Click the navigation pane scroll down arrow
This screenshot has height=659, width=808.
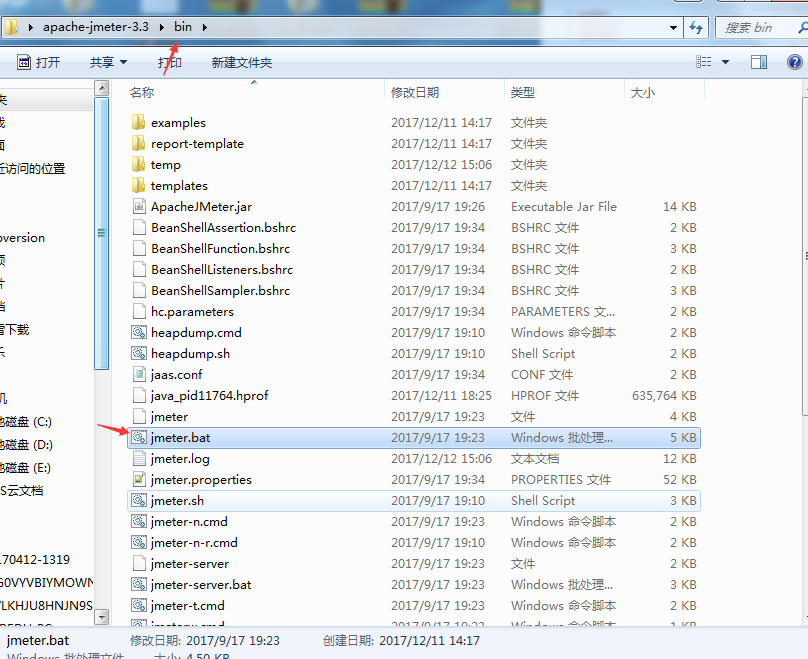click(102, 616)
